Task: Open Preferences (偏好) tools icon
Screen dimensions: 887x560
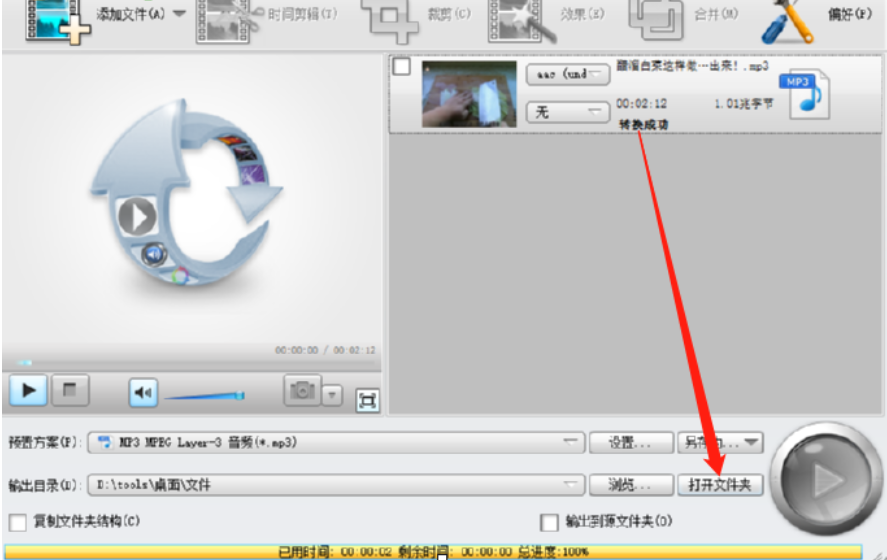Action: pyautogui.click(x=788, y=21)
